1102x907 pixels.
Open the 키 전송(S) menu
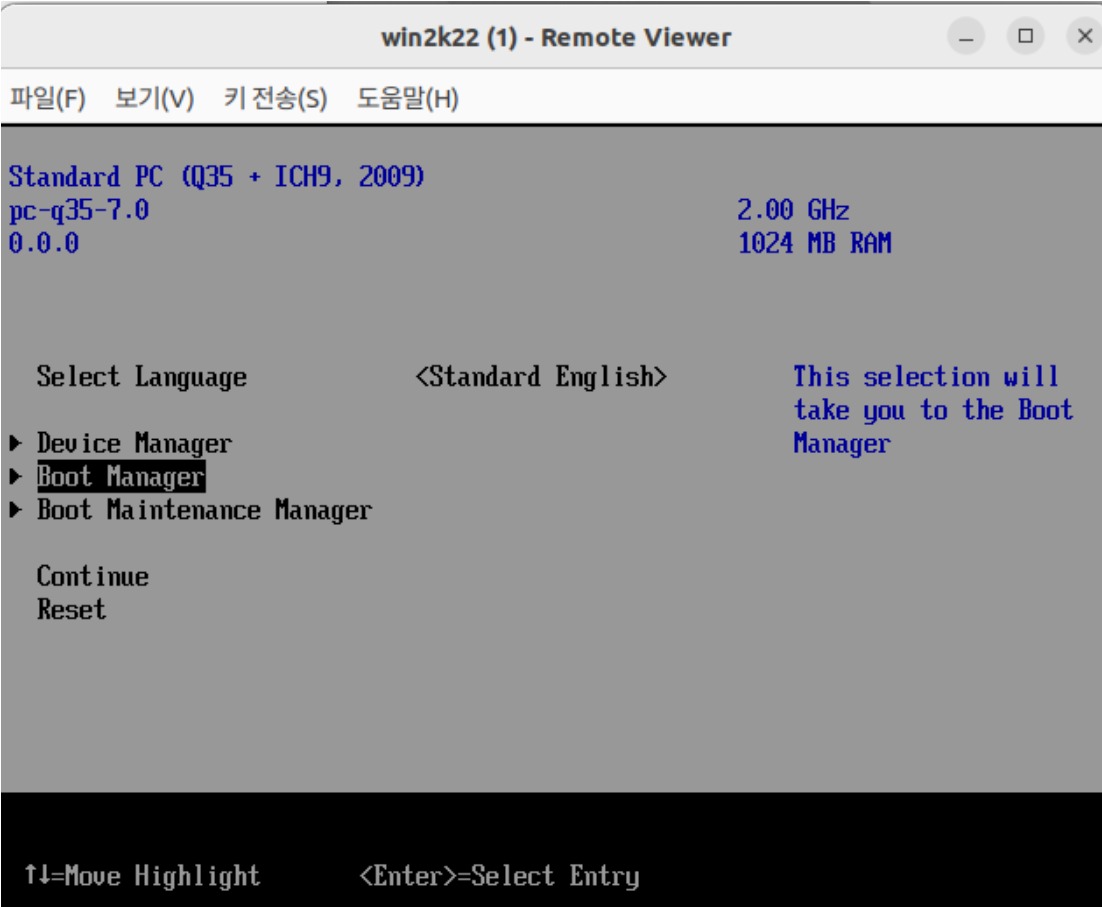[x=276, y=98]
